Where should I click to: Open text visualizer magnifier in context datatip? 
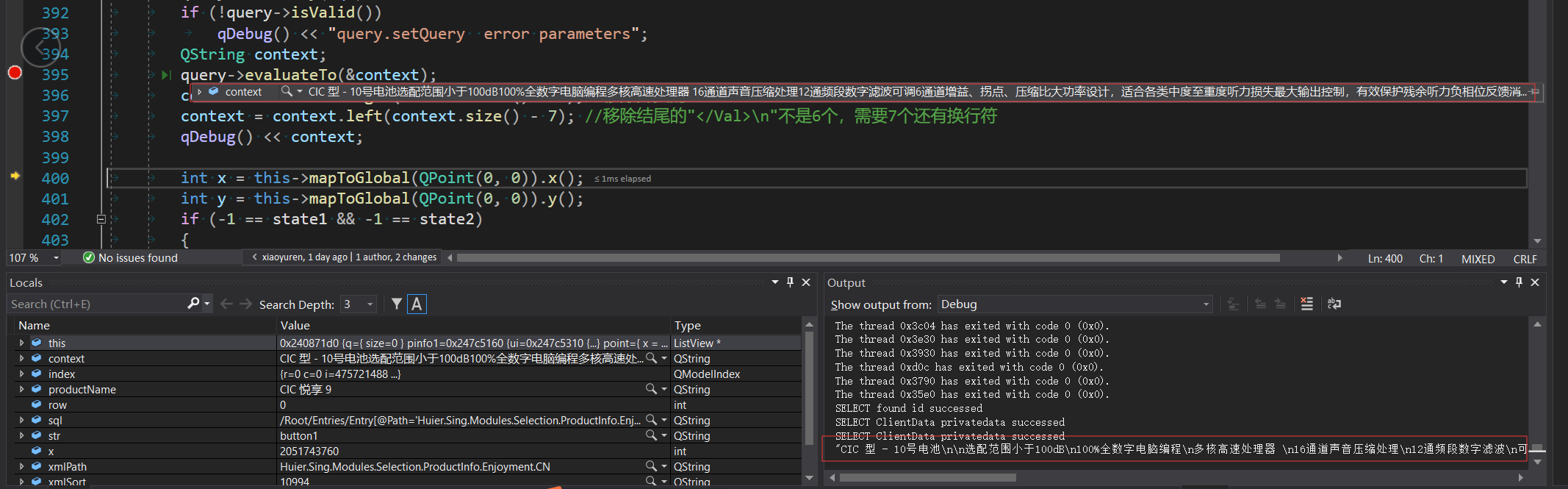[x=287, y=91]
